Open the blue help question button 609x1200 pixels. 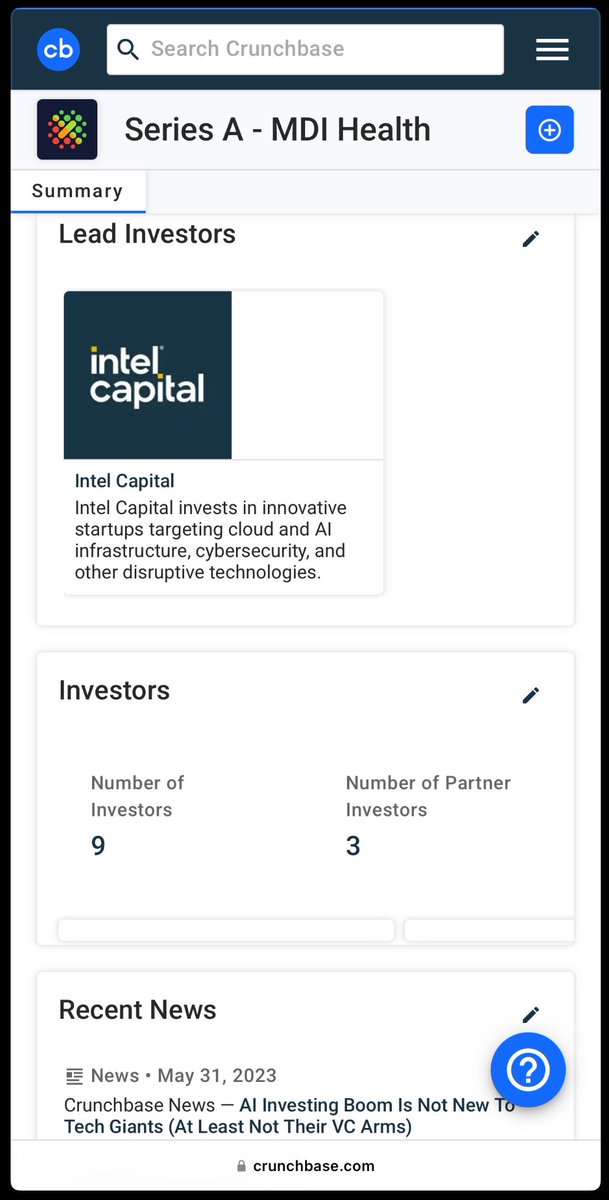528,1070
